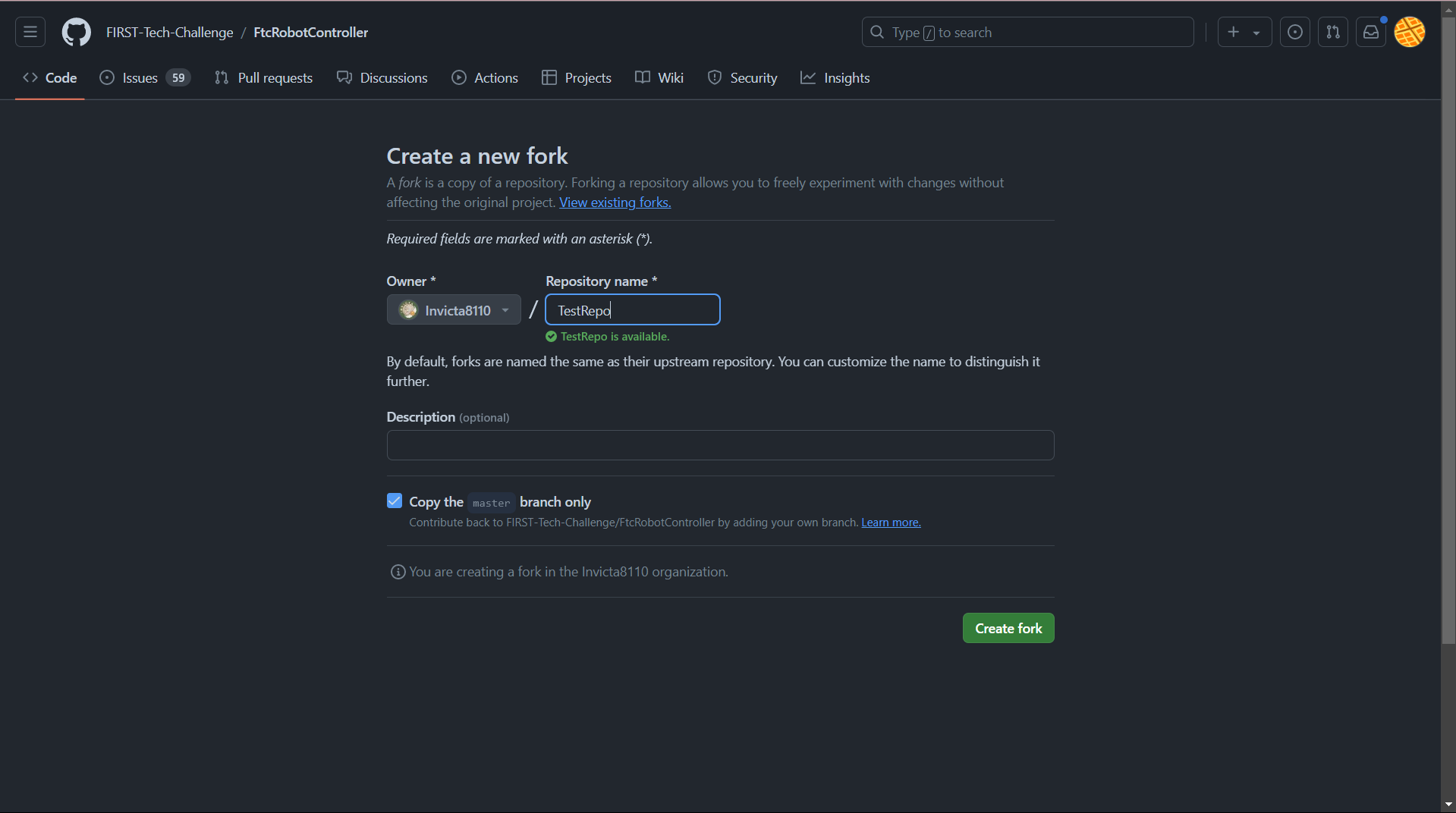The height and width of the screenshot is (813, 1456).
Task: Open the user avatar menu
Action: point(1410,32)
